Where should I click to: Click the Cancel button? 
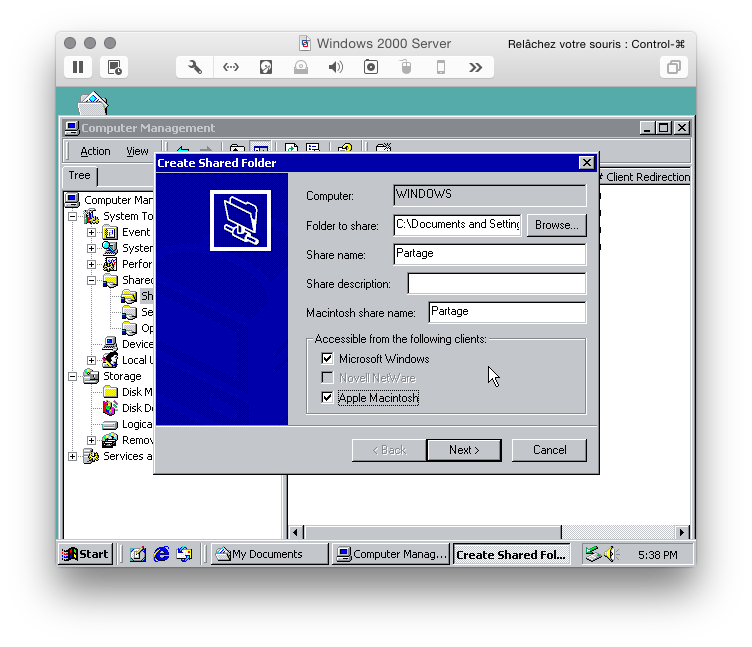pos(549,450)
